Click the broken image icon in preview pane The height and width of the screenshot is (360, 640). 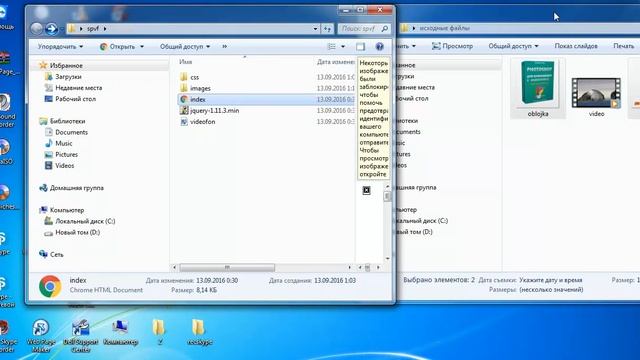pos(367,190)
